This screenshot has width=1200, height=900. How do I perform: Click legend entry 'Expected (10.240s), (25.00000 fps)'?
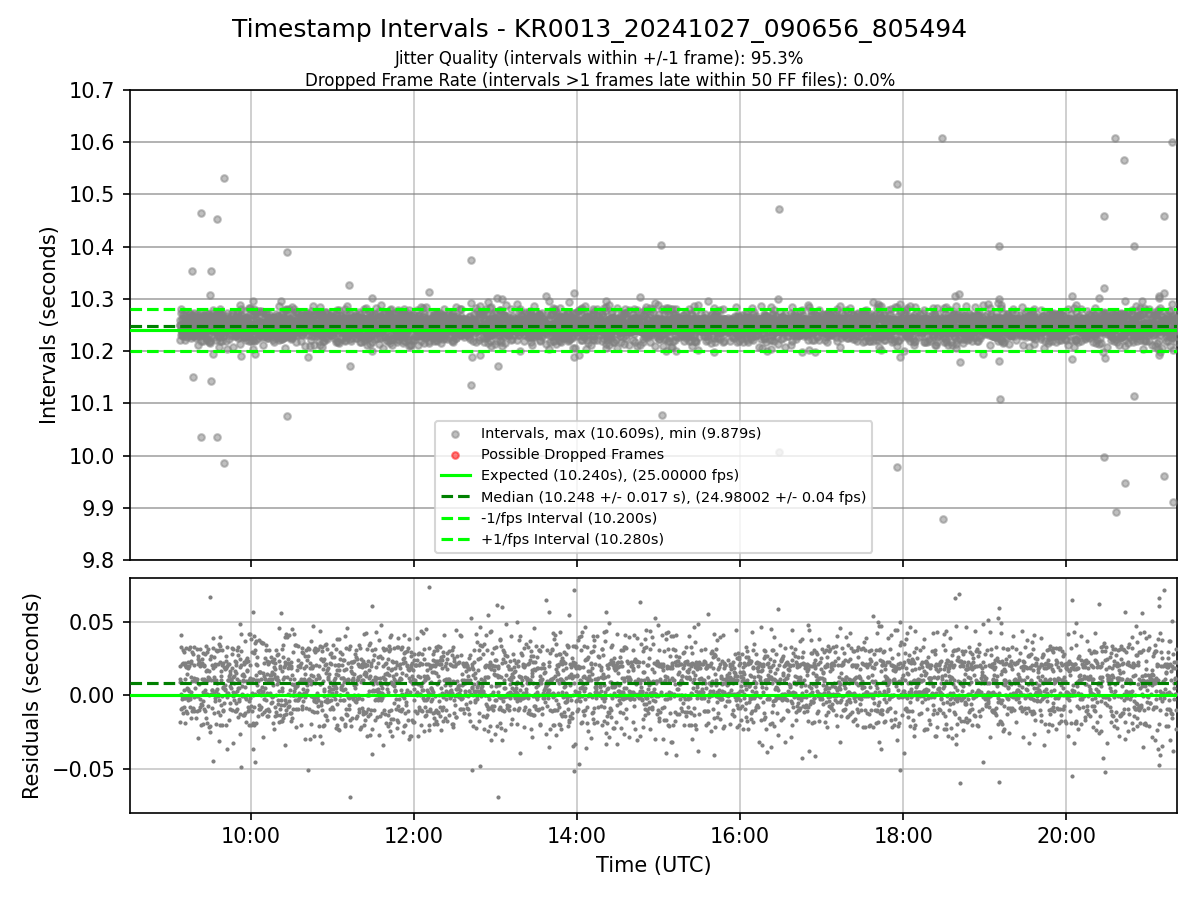click(x=610, y=475)
